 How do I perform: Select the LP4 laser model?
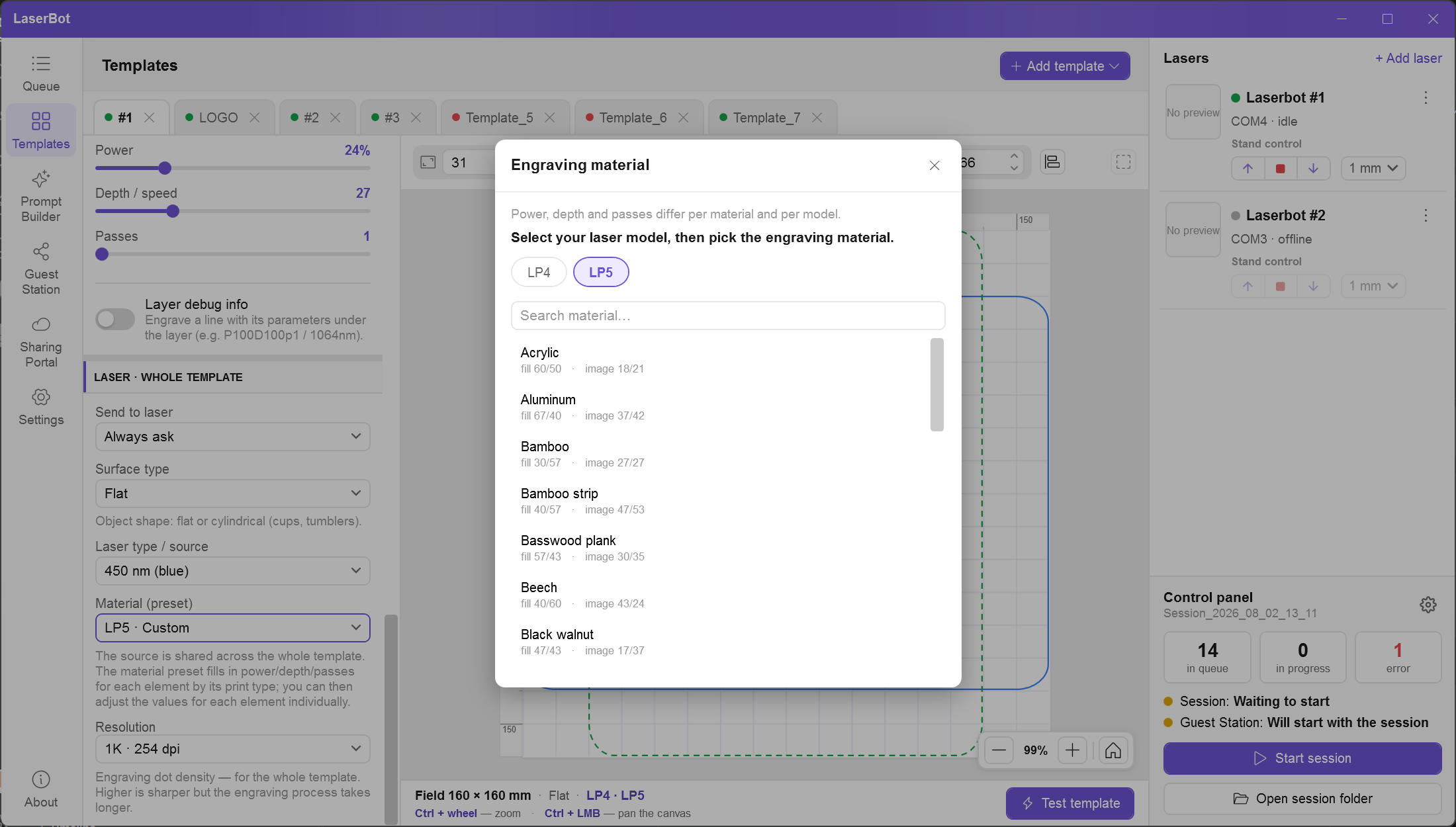539,272
